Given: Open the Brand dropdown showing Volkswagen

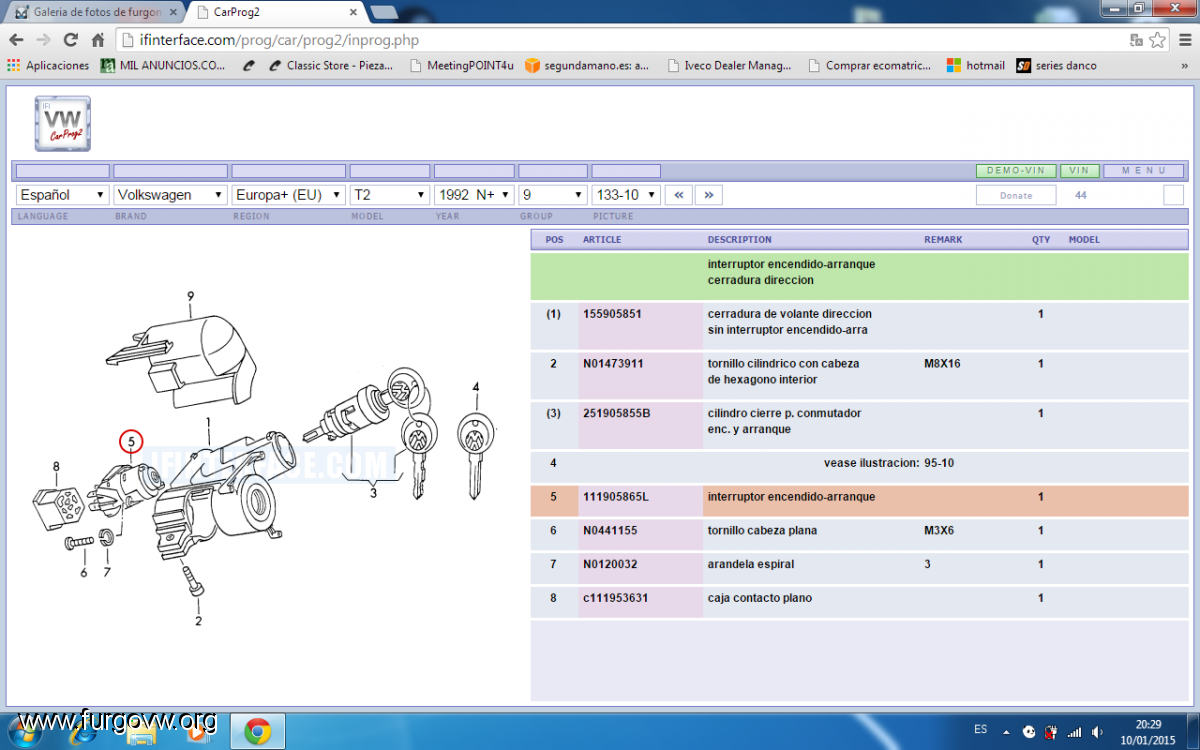Looking at the screenshot, I should click(171, 195).
